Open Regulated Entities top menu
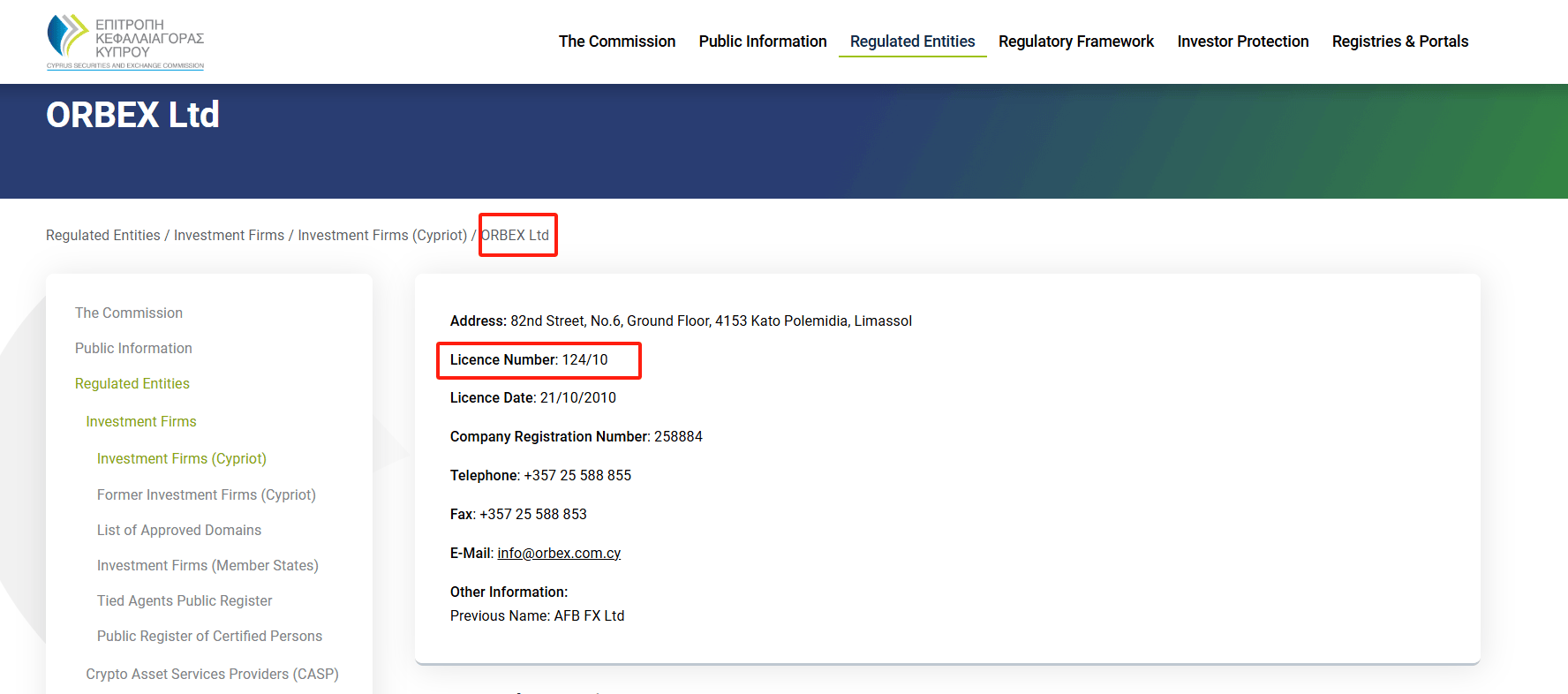 (912, 41)
